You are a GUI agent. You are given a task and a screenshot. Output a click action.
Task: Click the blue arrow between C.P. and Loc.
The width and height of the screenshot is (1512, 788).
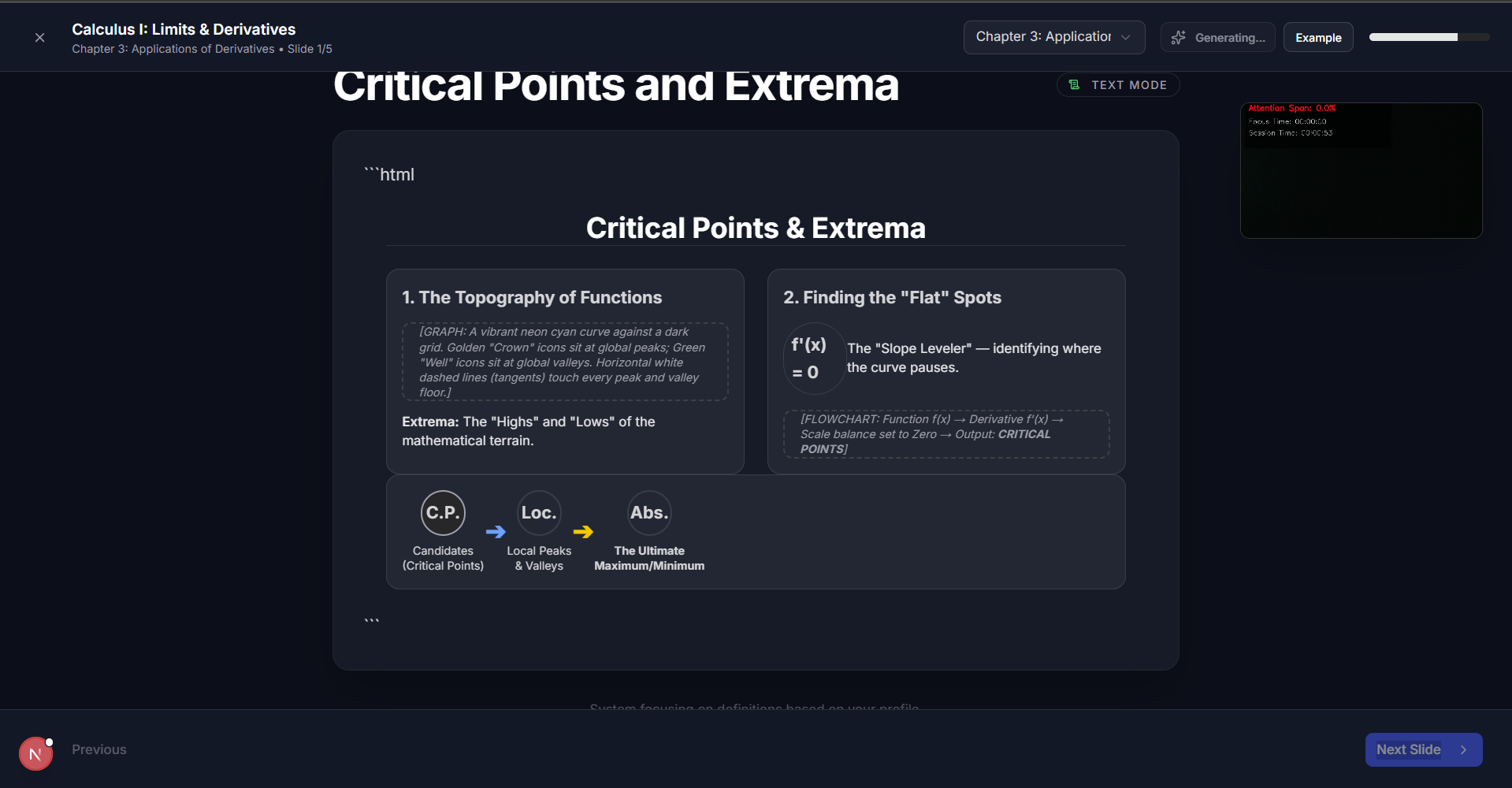(496, 532)
